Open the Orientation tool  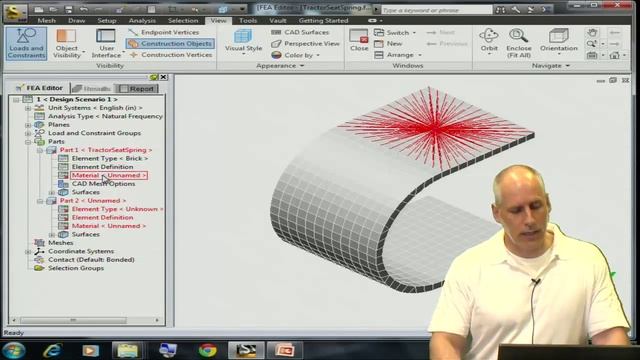coord(559,42)
